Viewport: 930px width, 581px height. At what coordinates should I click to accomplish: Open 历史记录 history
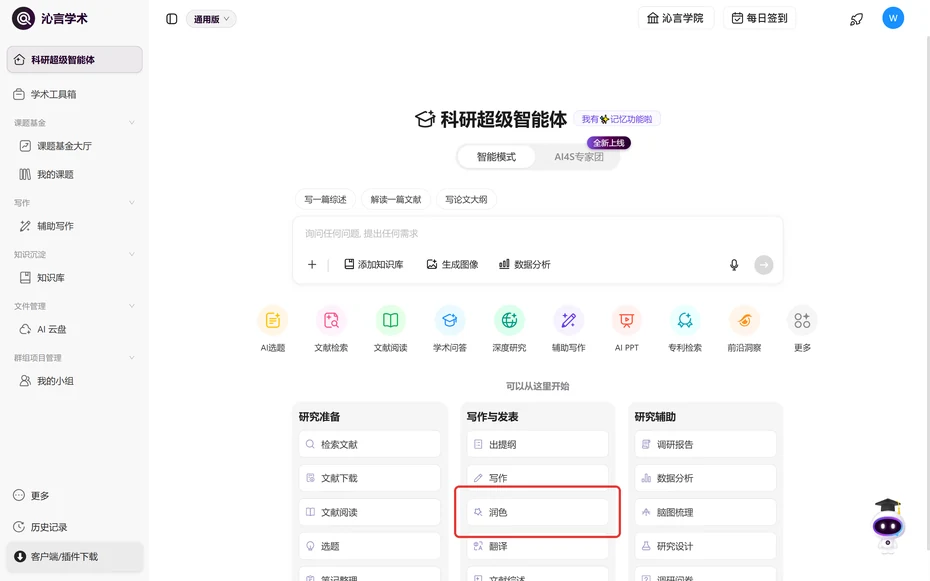pyautogui.click(x=40, y=527)
